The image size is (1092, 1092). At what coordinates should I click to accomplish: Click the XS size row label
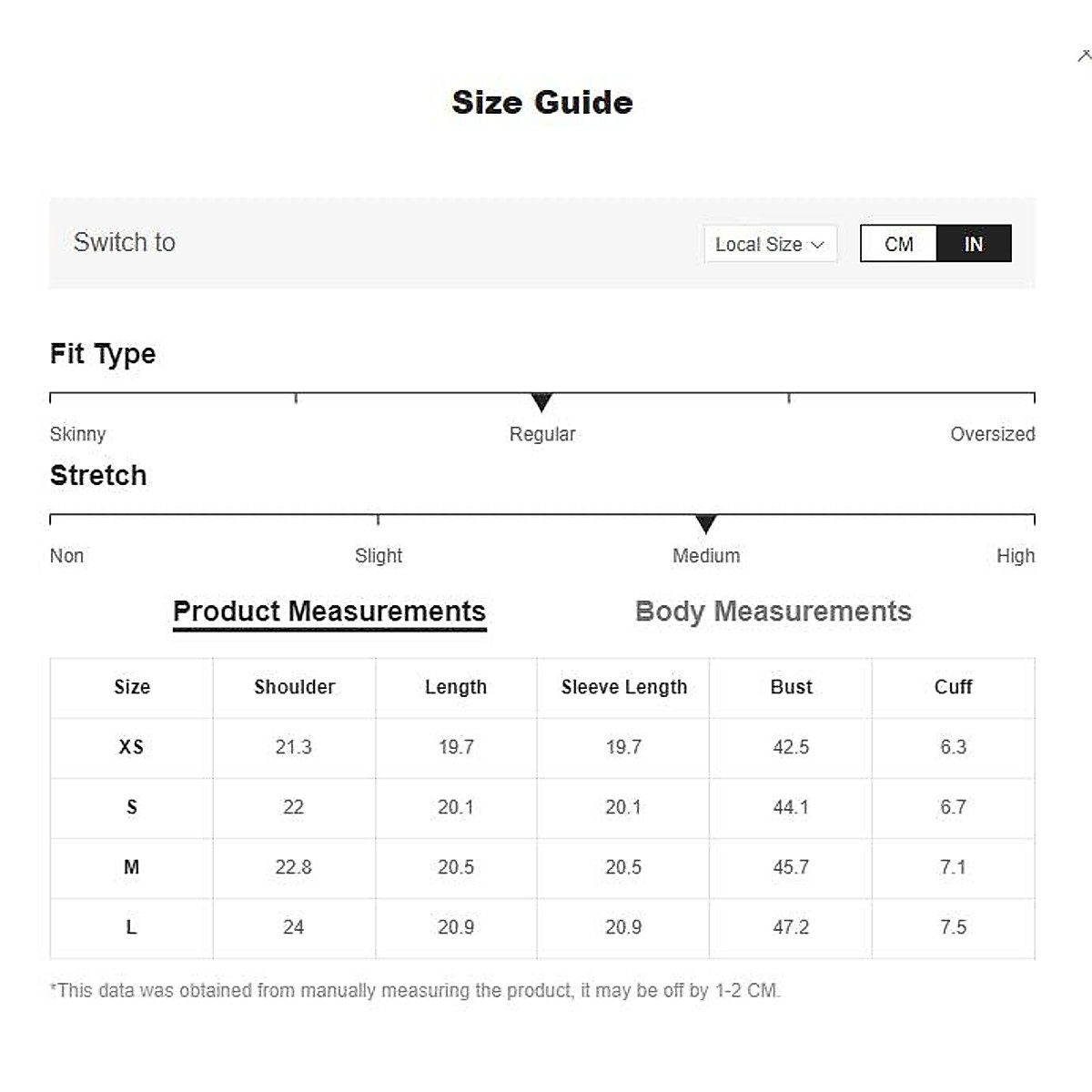131,747
